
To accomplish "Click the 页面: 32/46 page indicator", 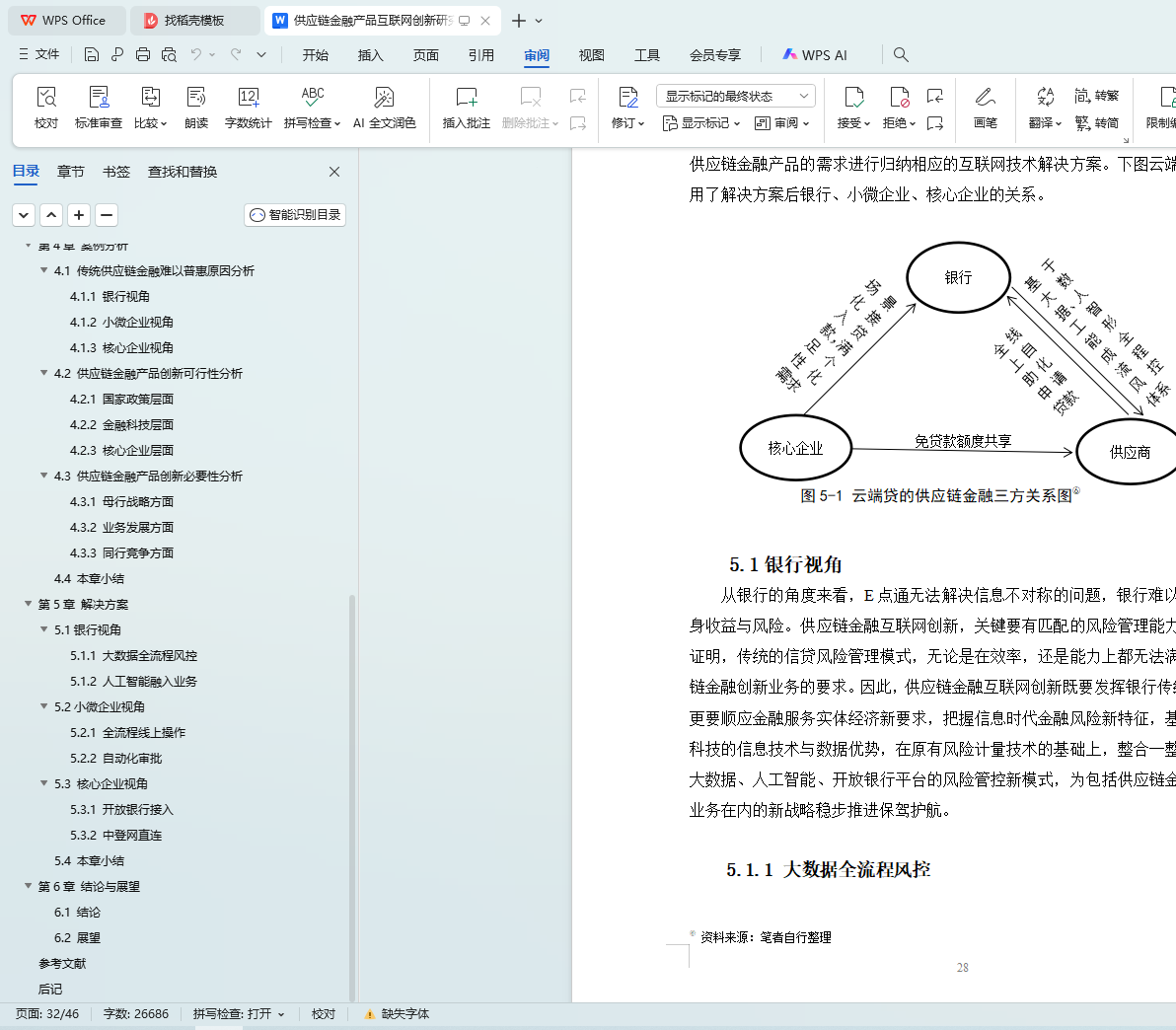I will click(x=47, y=1014).
